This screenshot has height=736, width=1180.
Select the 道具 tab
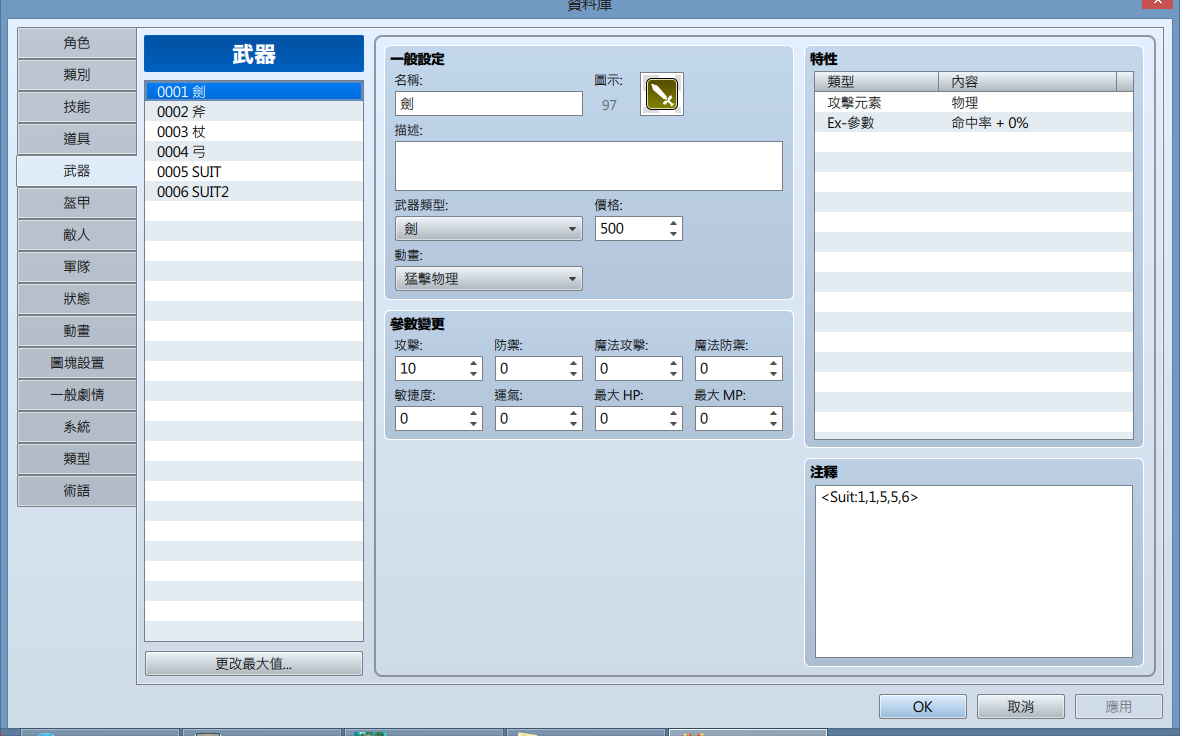(77, 138)
